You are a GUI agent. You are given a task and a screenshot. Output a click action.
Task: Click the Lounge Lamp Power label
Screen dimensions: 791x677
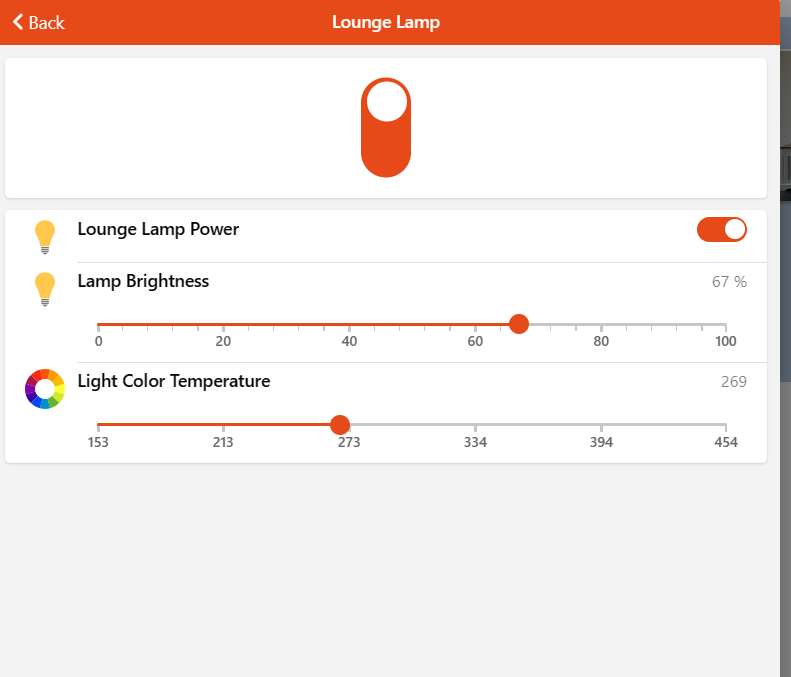click(x=158, y=230)
